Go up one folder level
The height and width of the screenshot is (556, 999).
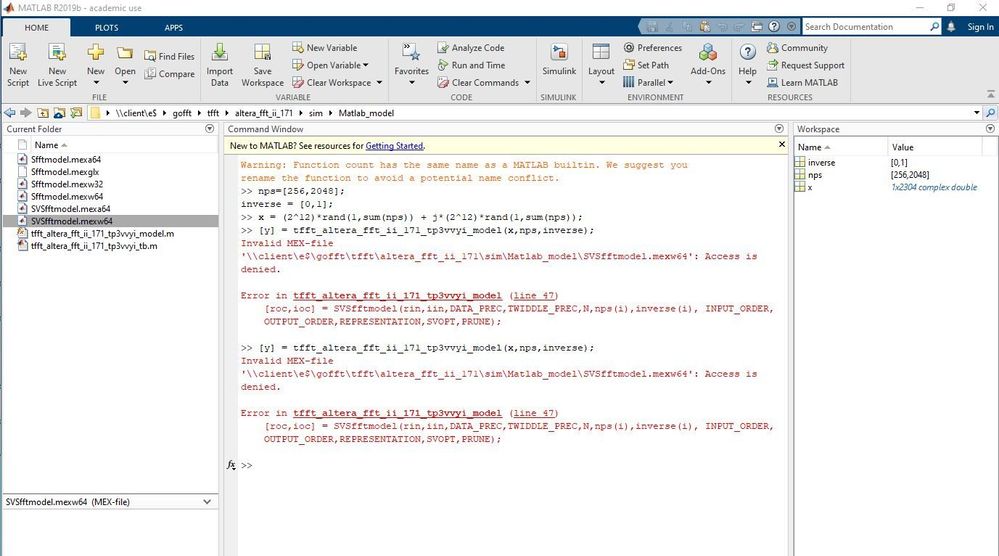[x=43, y=113]
